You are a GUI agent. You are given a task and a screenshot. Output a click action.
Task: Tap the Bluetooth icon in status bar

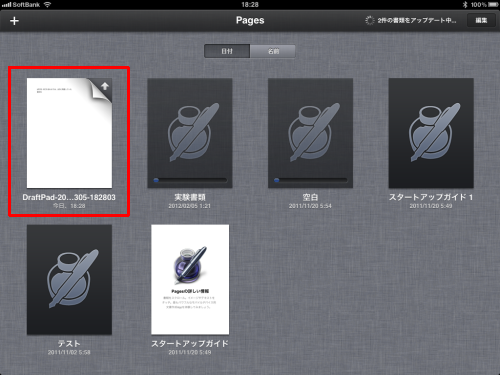(x=465, y=5)
